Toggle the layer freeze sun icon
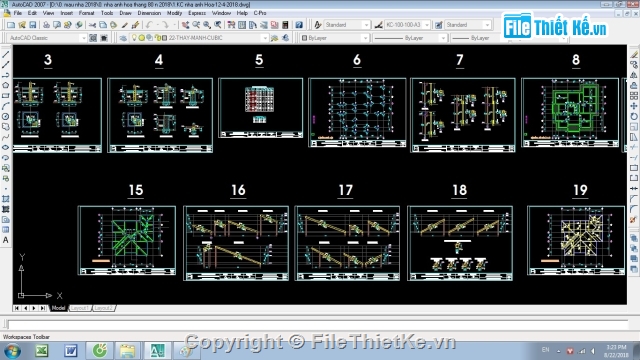640x360 pixels. click(141, 38)
